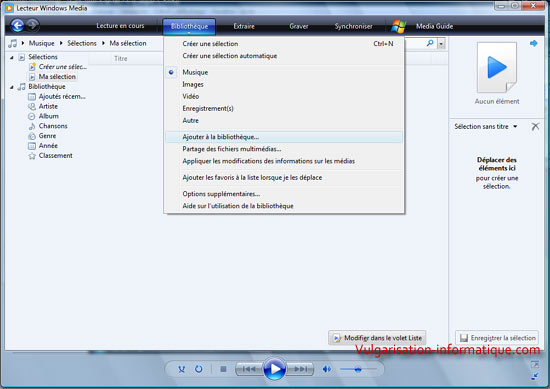
Task: Open Ajoutés récem... in the library tree
Action: [x=62, y=96]
